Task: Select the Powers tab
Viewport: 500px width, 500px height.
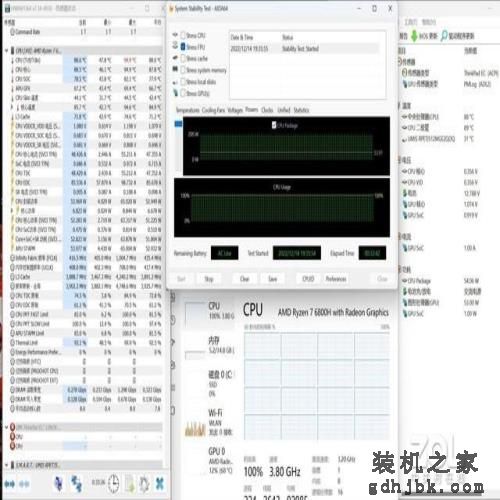Action: 252,110
